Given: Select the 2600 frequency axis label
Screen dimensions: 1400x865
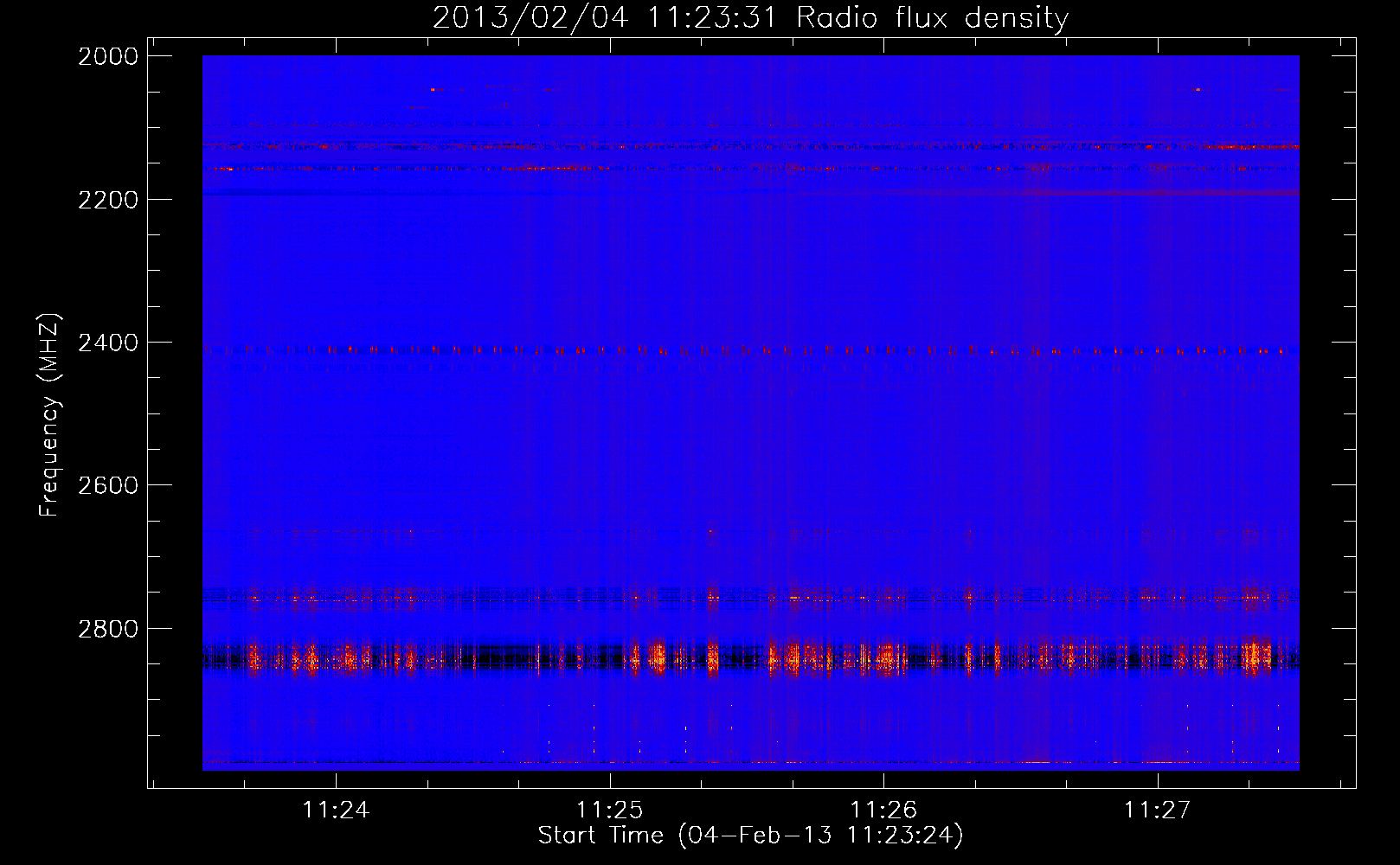Looking at the screenshot, I should point(108,486).
